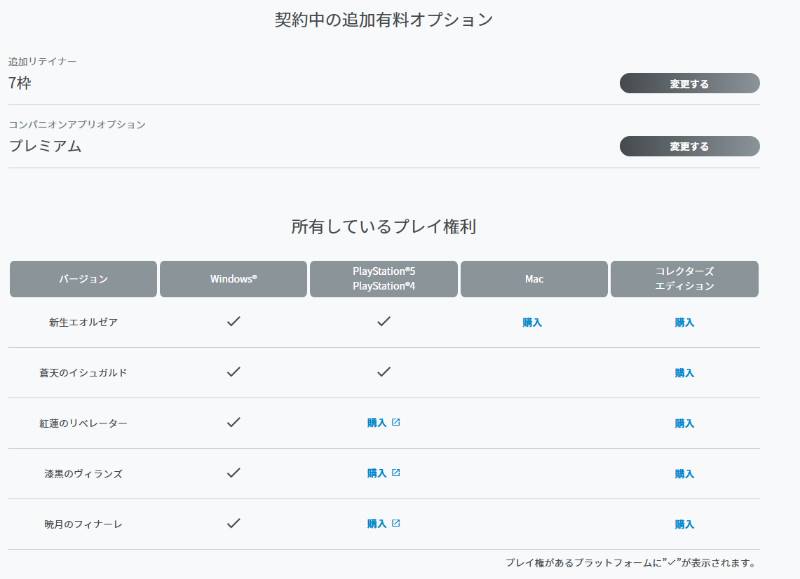Click the 追加リテイナー label

tap(42, 62)
